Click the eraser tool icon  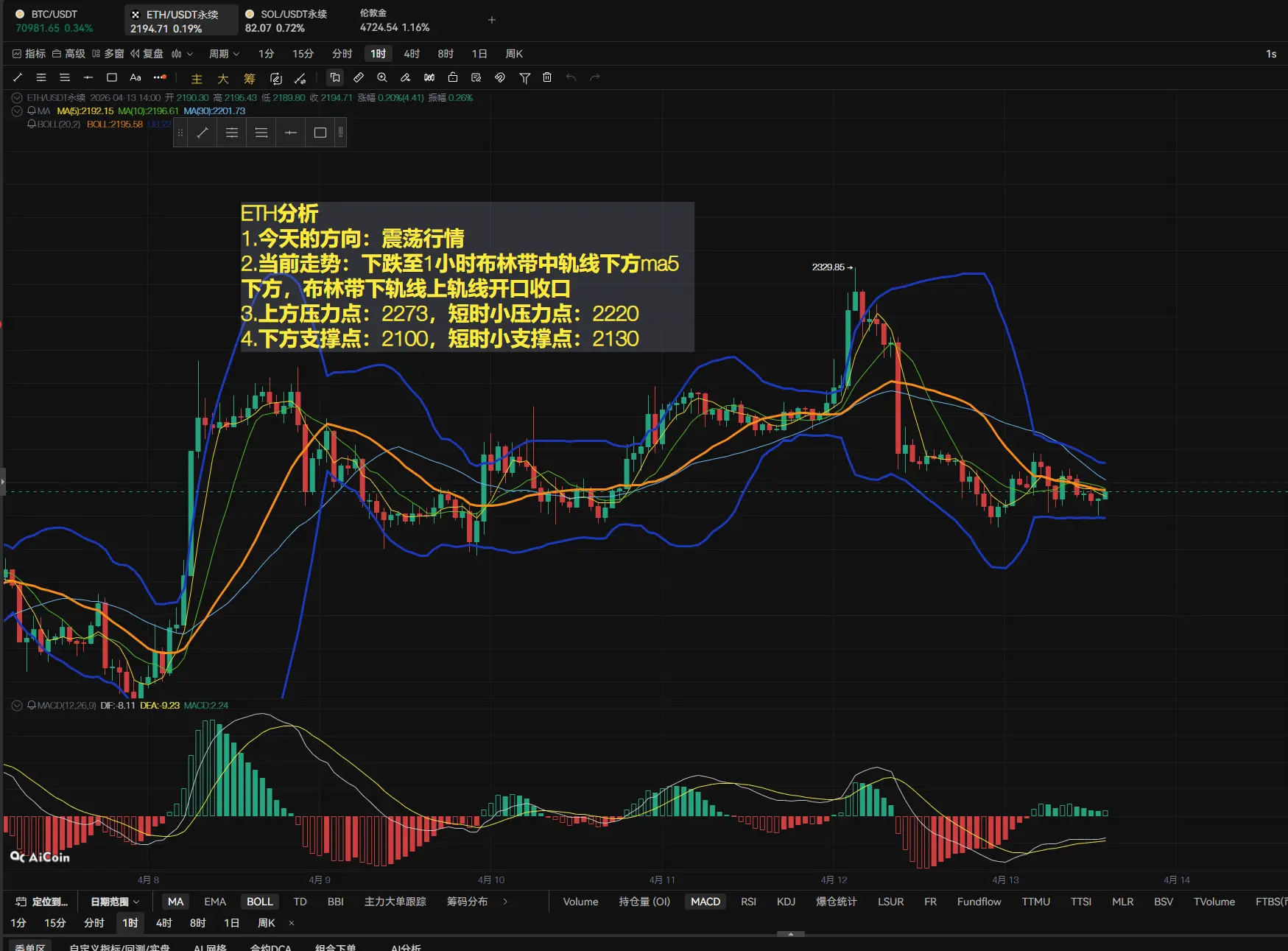406,77
